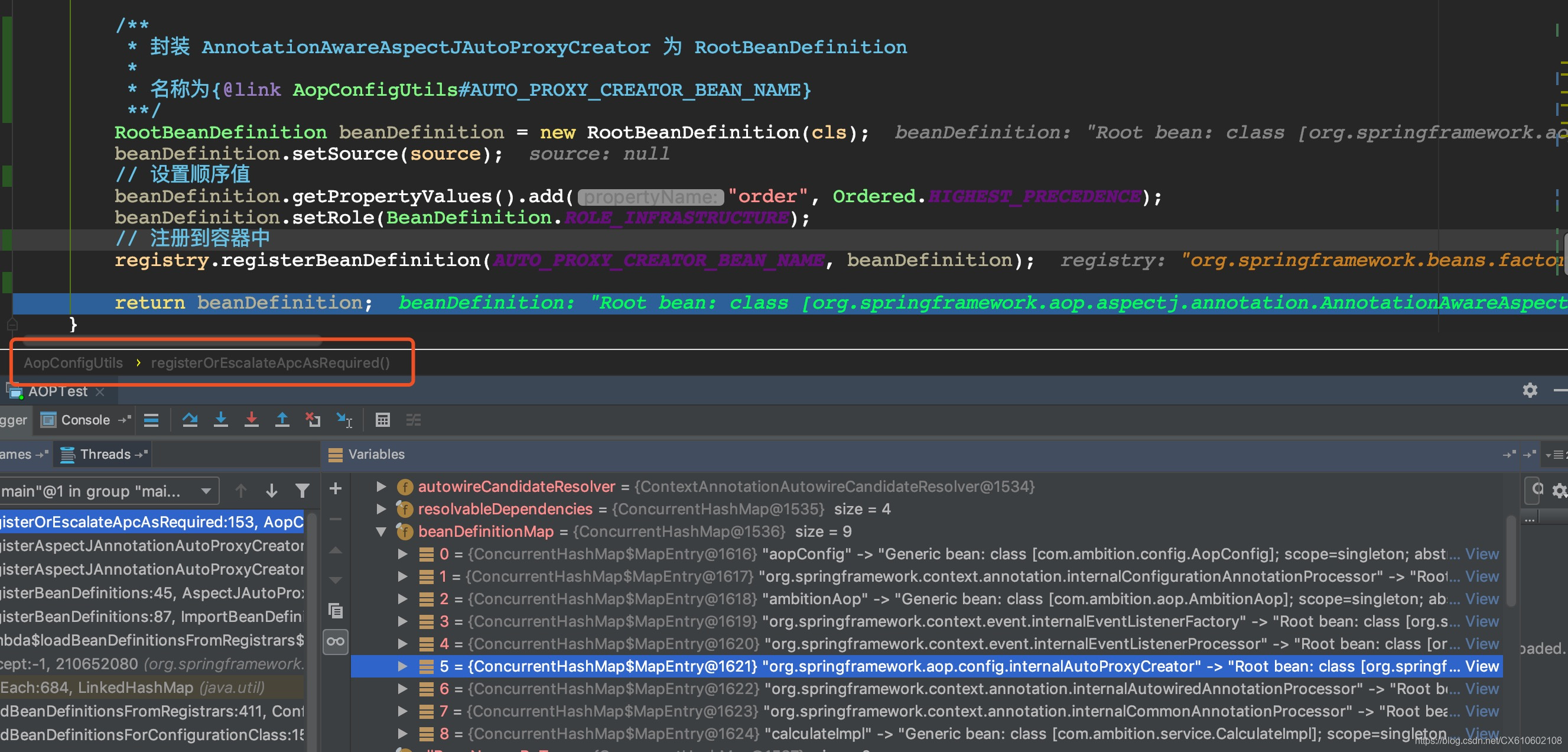Select frame registerOrEscalateApcAsRequired:153
Viewport: 1568px width, 752px height.
tap(152, 522)
